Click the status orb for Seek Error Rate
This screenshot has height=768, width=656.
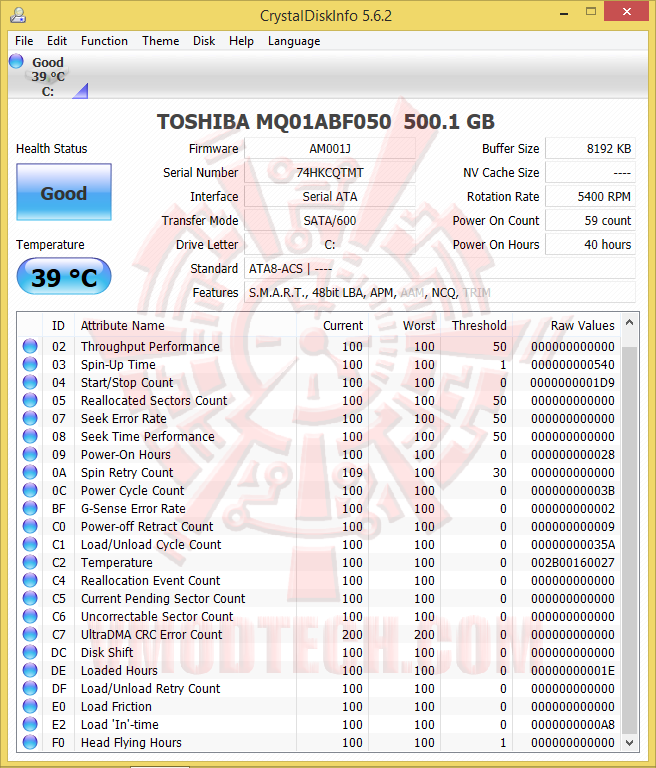point(30,418)
